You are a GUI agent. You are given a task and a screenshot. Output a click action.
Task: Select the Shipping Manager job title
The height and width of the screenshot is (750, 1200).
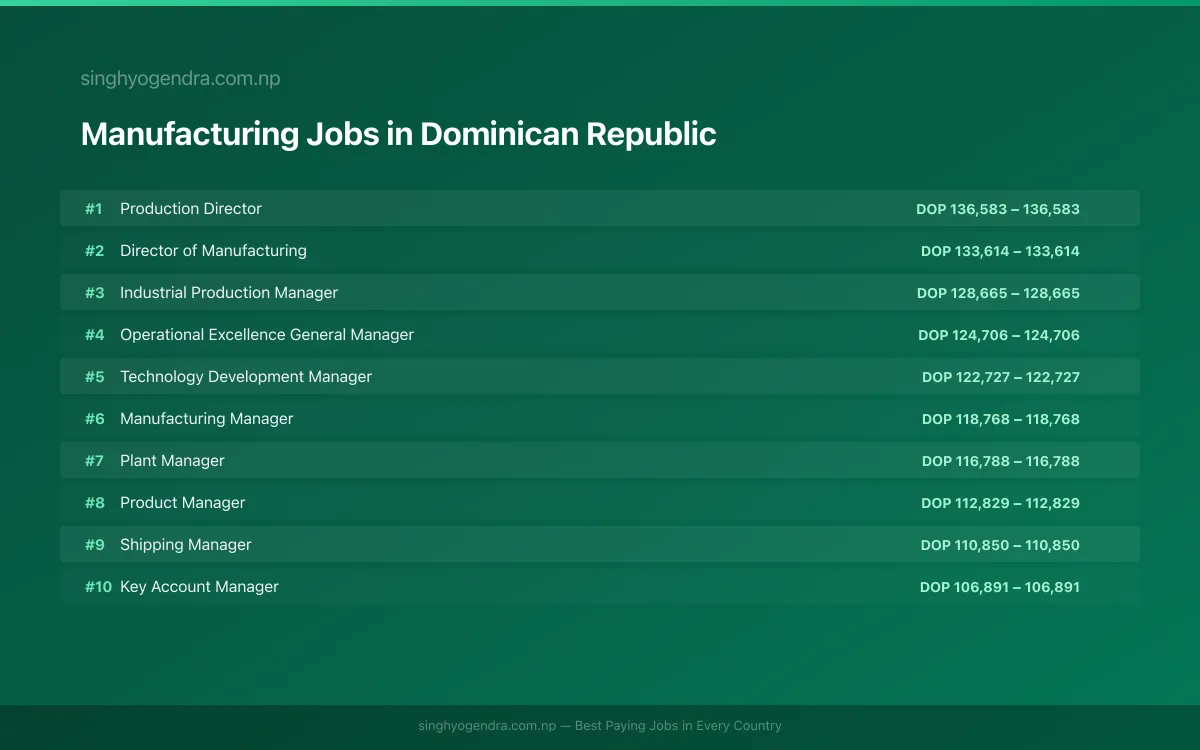coord(186,545)
